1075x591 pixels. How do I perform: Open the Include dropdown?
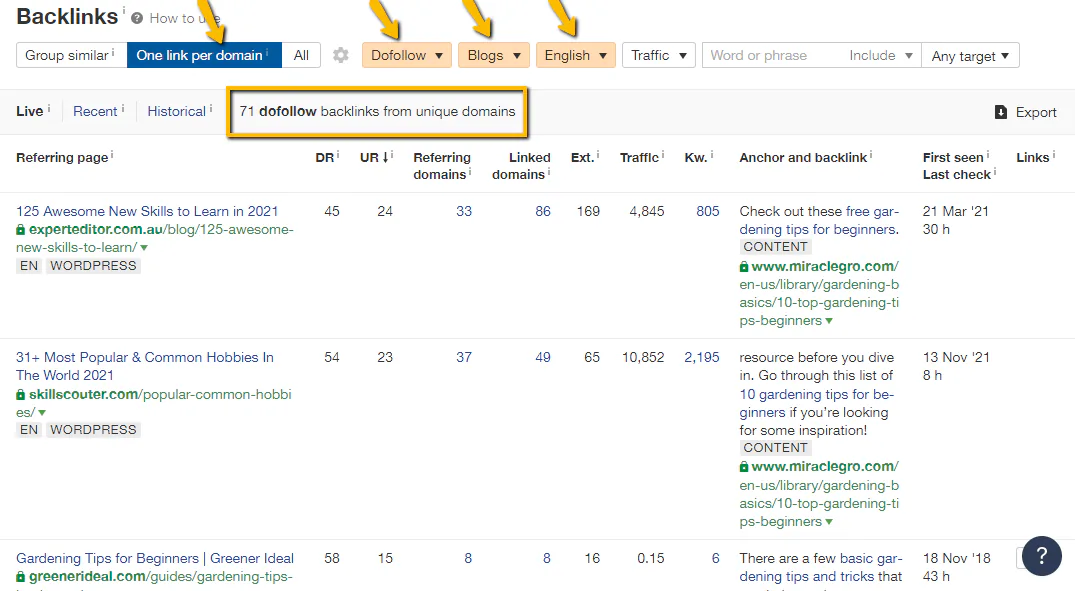(x=880, y=56)
